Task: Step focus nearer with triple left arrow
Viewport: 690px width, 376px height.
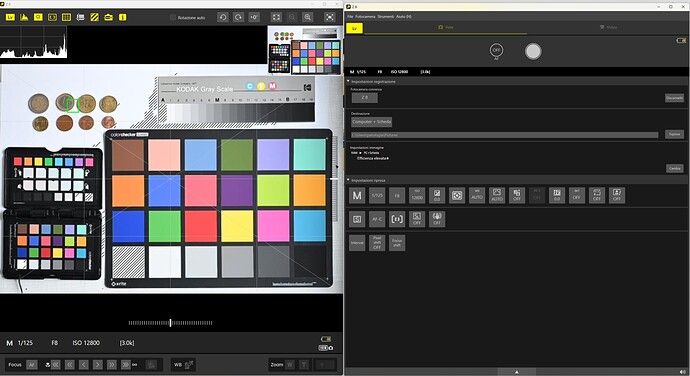Action: (x=55, y=365)
